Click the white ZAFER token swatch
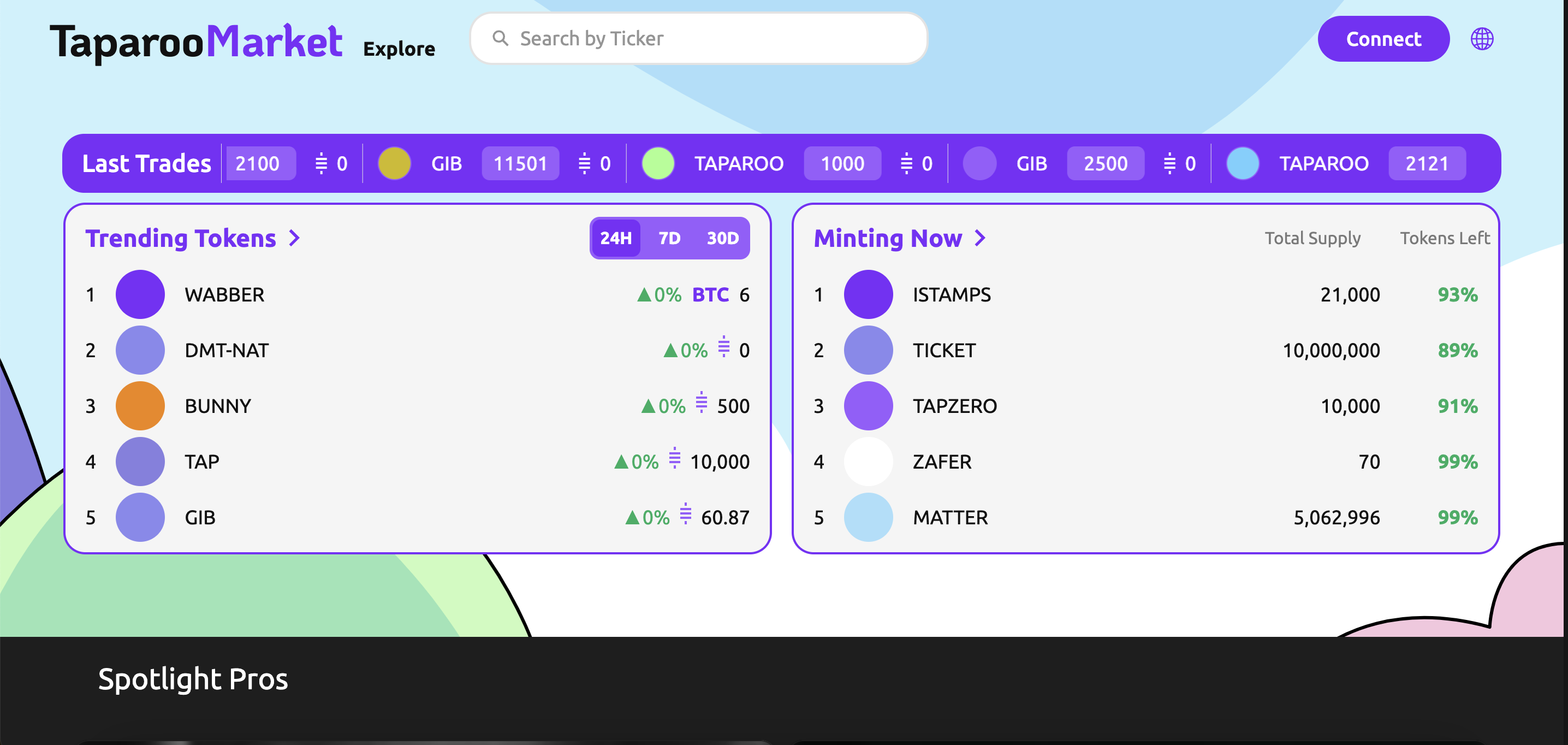1568x745 pixels. point(868,461)
